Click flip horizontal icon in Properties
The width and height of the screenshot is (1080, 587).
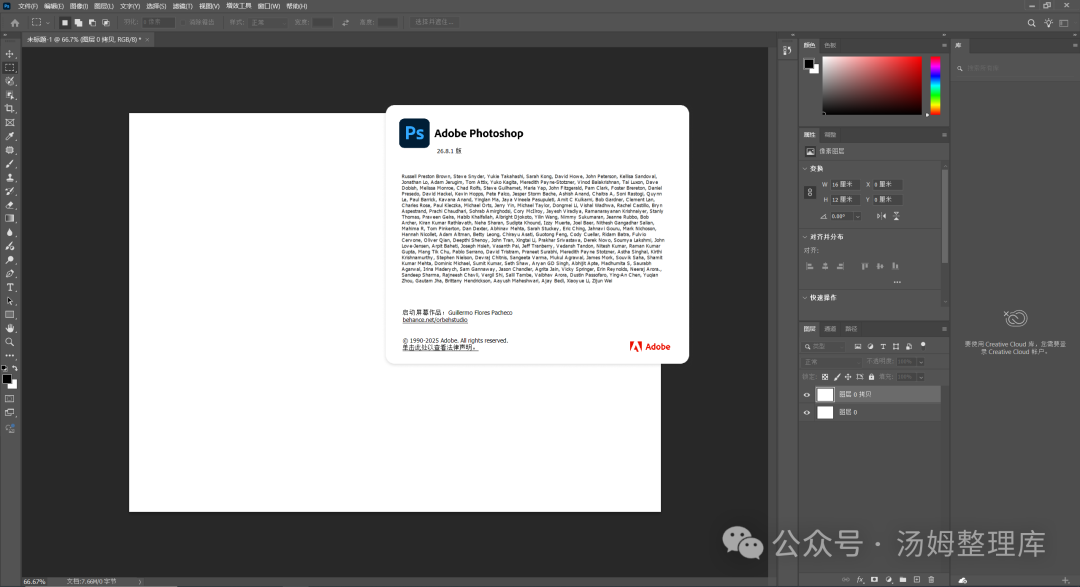[881, 216]
